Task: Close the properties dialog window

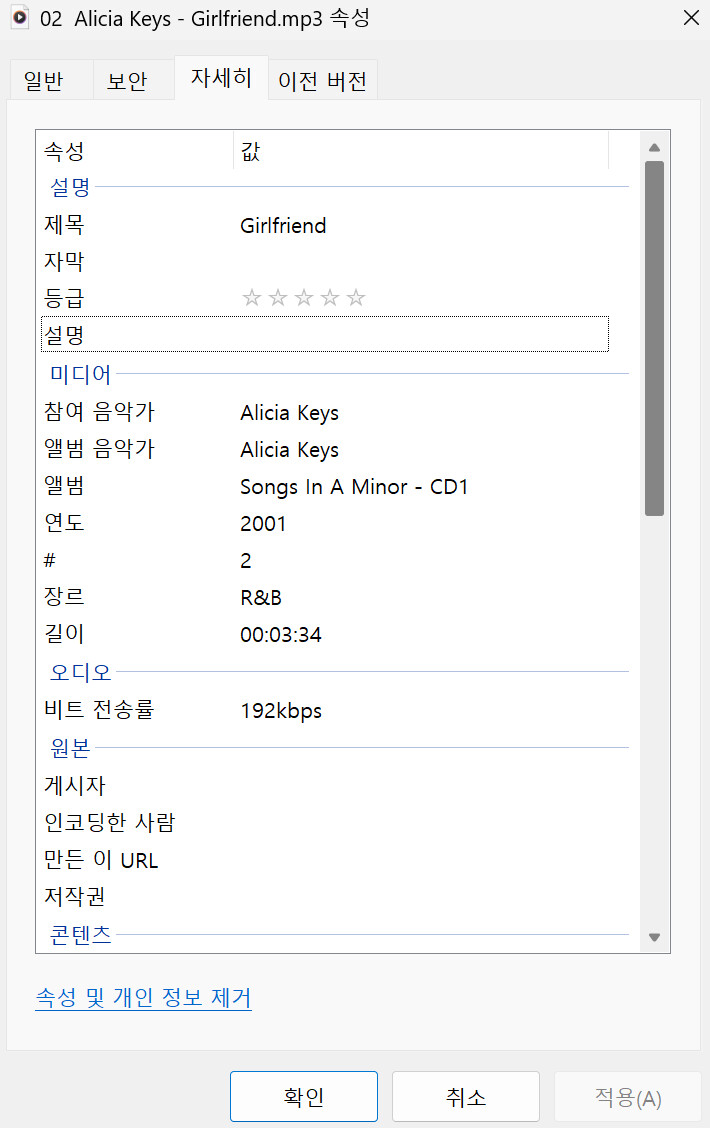Action: [690, 18]
